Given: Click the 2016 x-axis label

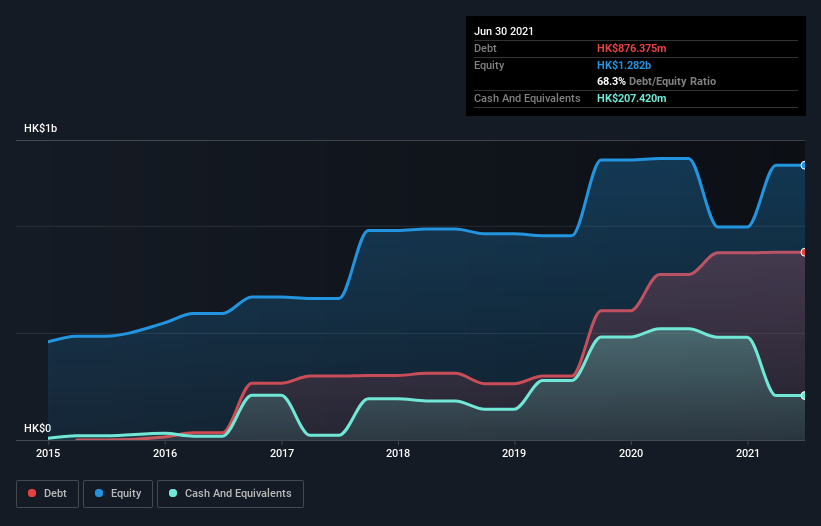Looking at the screenshot, I should [165, 453].
